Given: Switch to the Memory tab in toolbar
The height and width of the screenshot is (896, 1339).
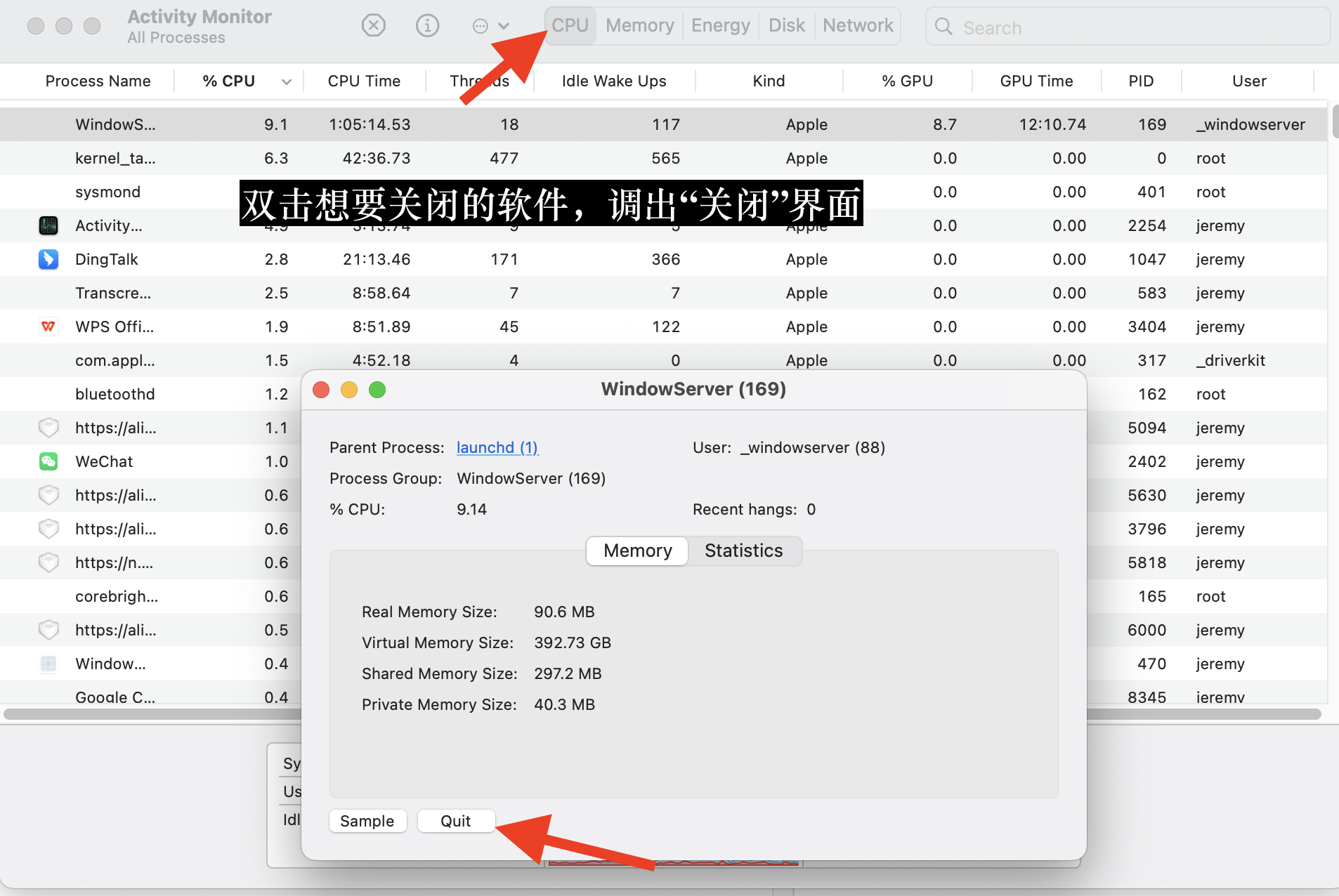Looking at the screenshot, I should (639, 26).
